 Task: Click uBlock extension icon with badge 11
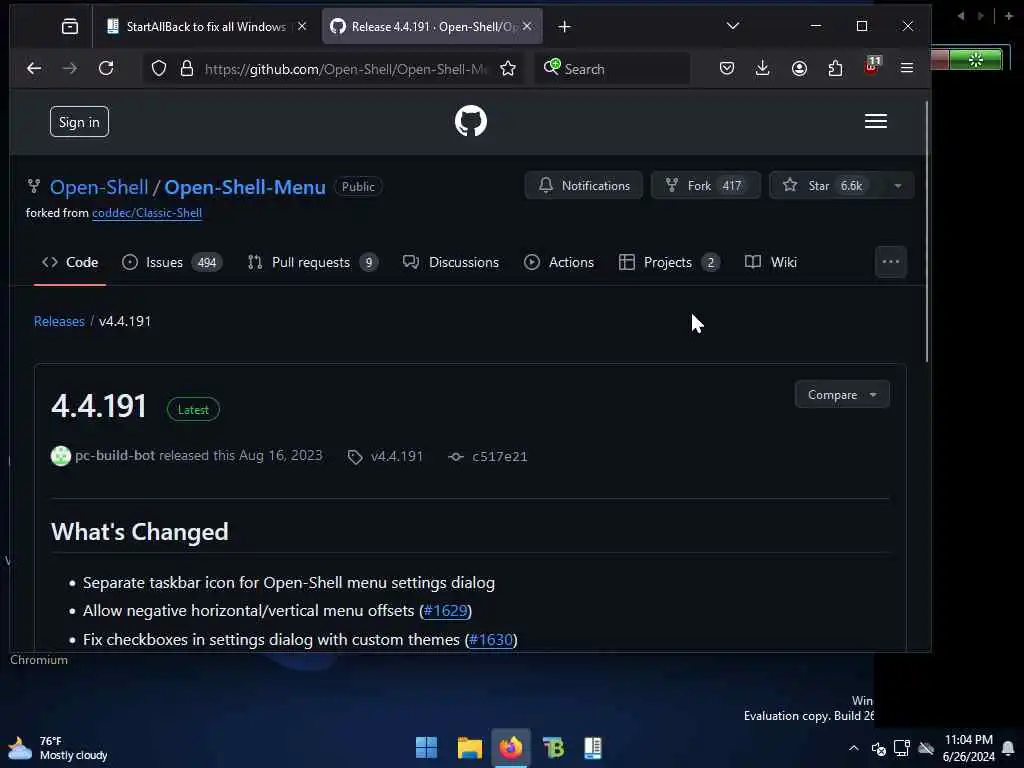click(x=872, y=66)
